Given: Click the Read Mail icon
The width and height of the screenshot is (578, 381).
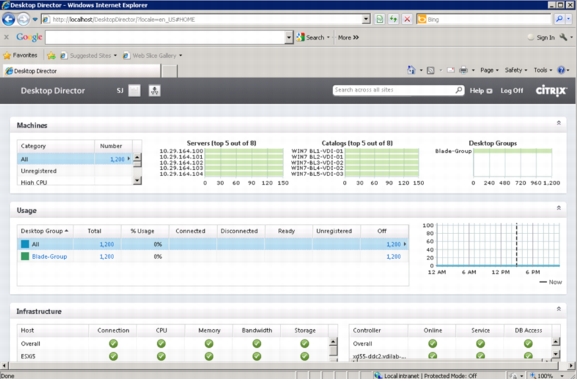Looking at the screenshot, I should click(450, 70).
